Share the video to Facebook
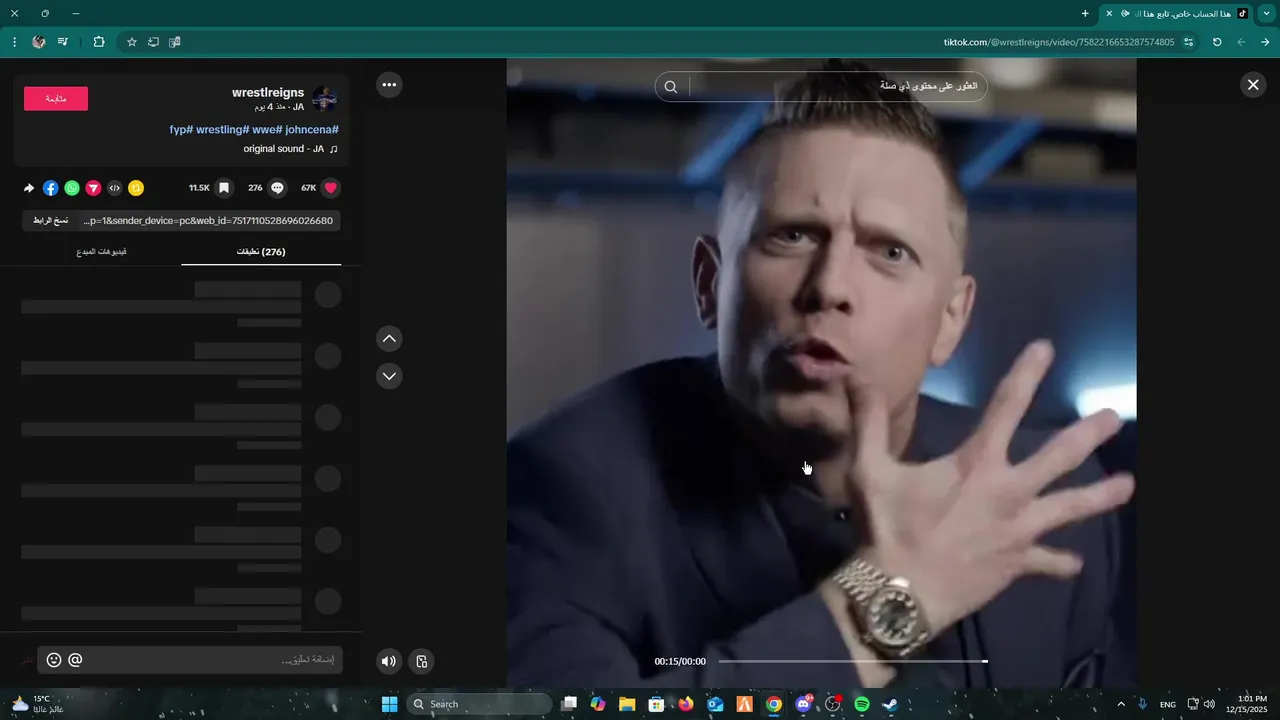The image size is (1280, 720). pos(51,188)
